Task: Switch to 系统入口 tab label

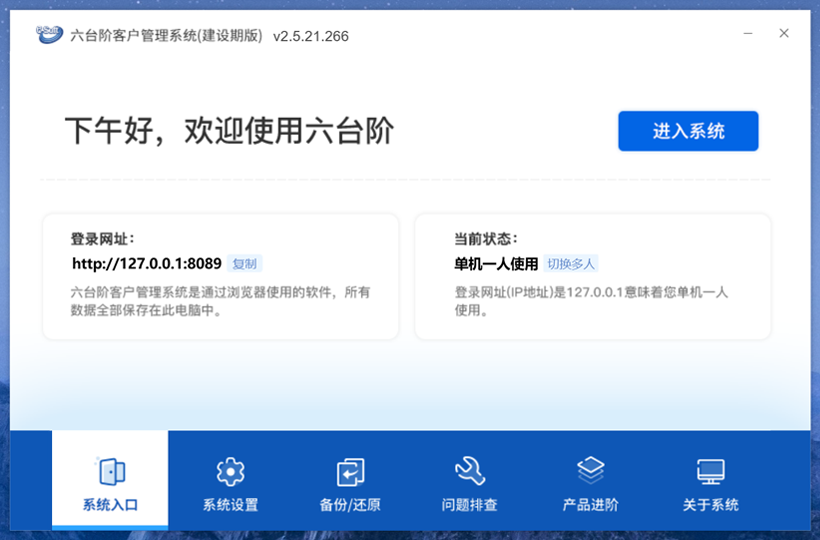Action: pyautogui.click(x=110, y=504)
